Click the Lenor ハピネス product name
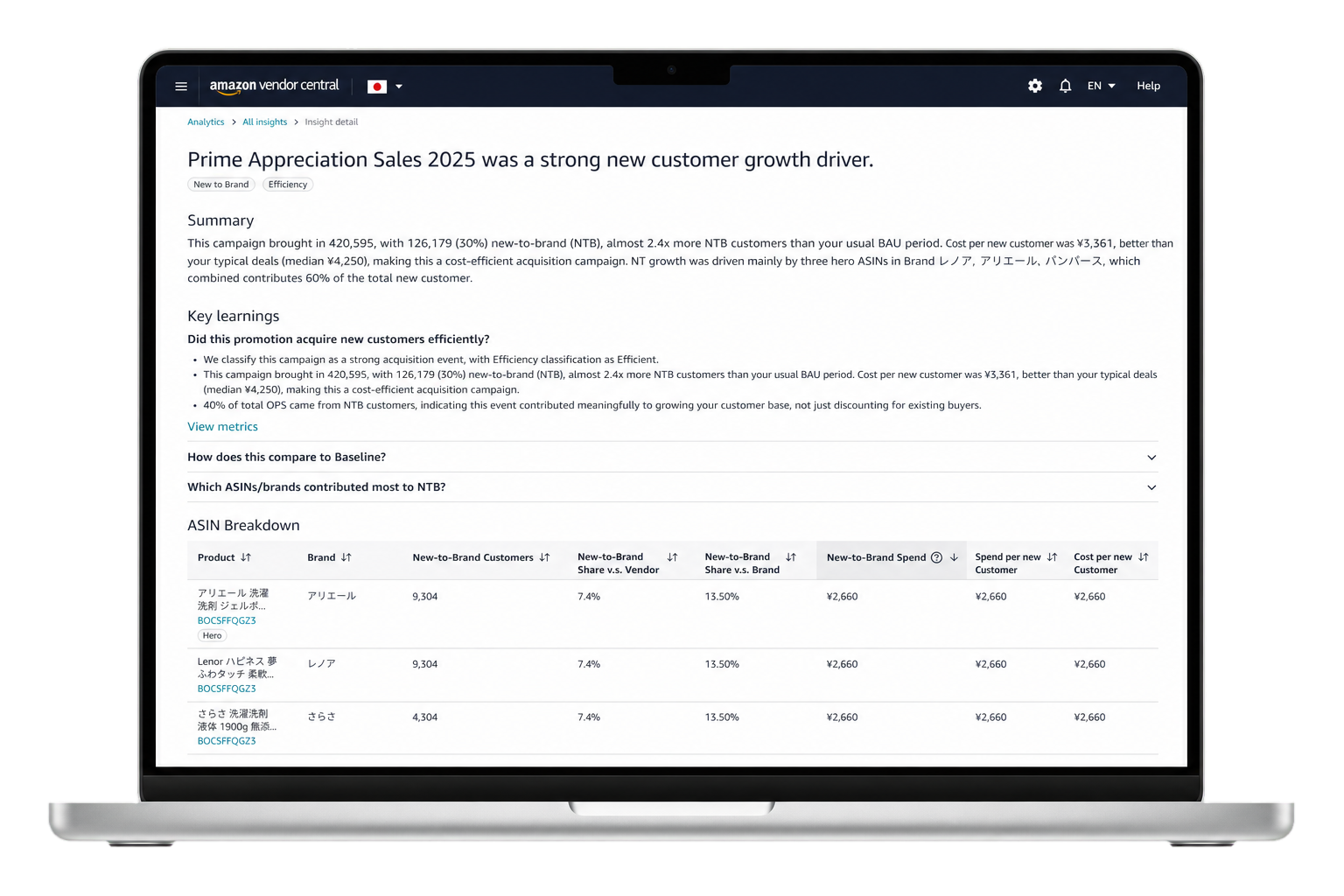This screenshot has width=1344, height=896. click(x=237, y=668)
